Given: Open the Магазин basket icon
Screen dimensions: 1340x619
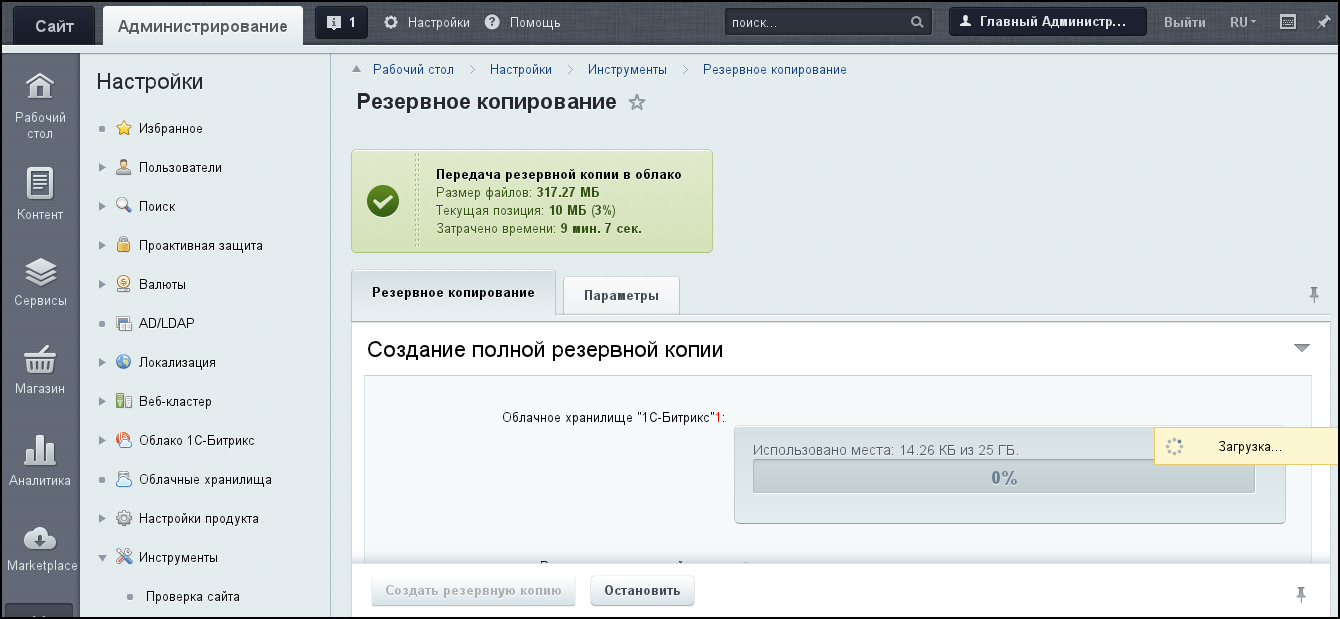Looking at the screenshot, I should click(x=39, y=360).
